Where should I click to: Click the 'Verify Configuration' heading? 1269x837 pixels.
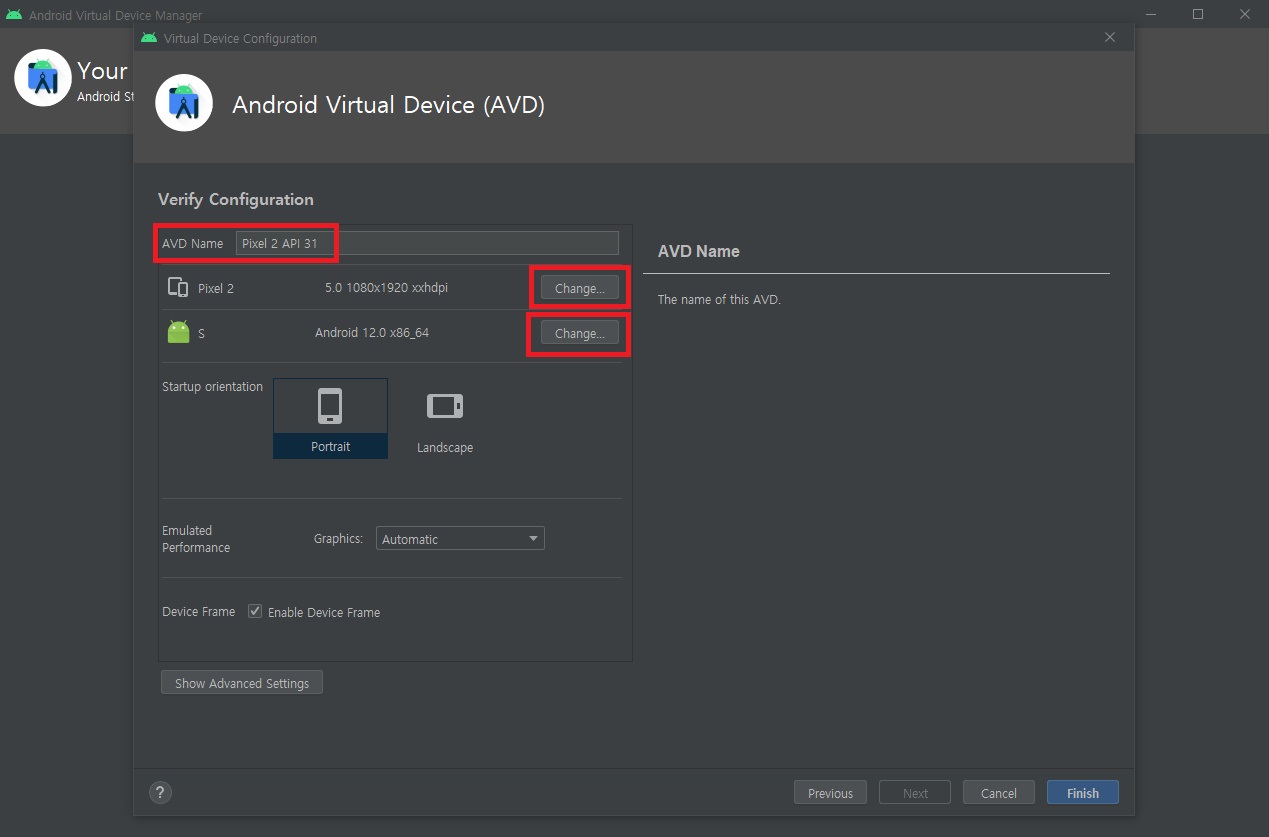coord(236,199)
